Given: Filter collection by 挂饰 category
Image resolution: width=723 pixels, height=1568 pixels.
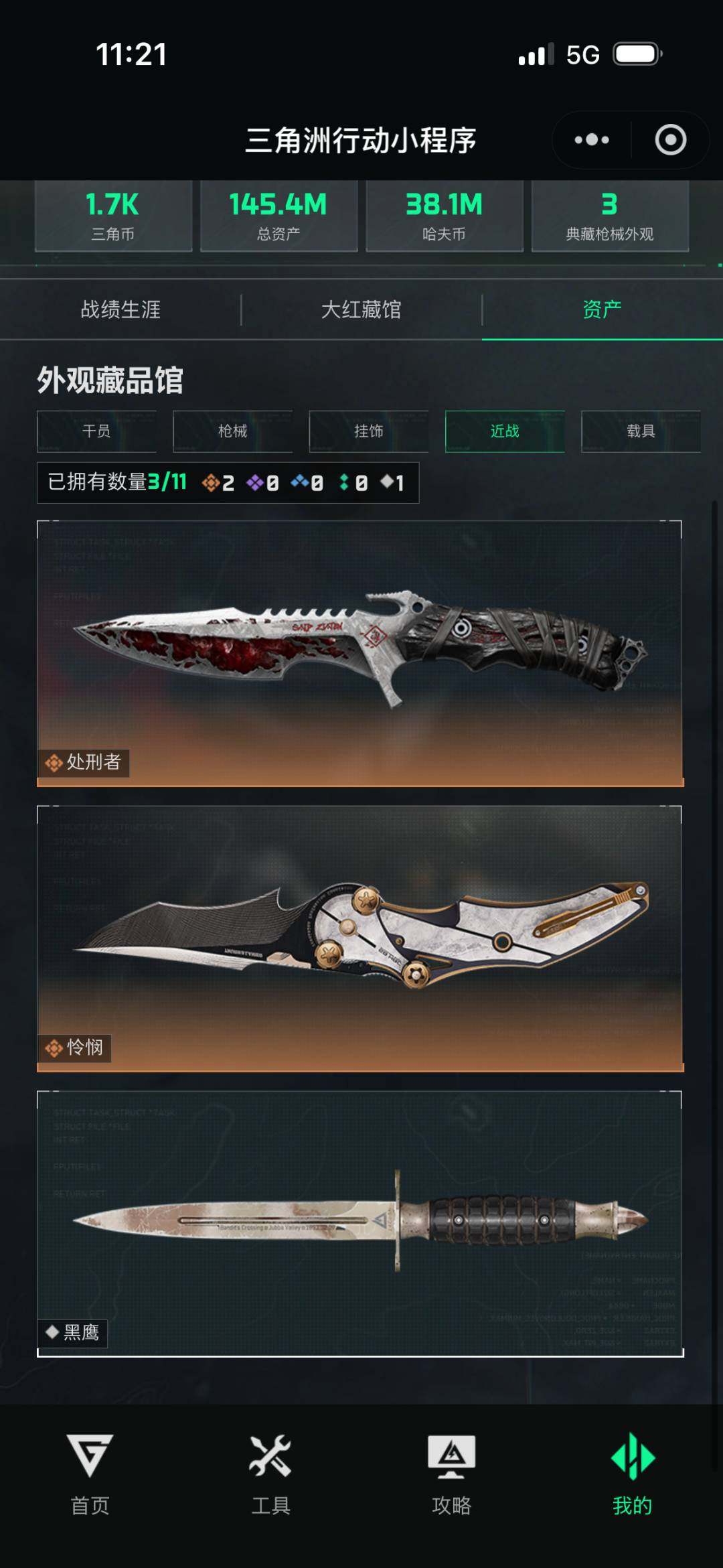Looking at the screenshot, I should pos(369,431).
